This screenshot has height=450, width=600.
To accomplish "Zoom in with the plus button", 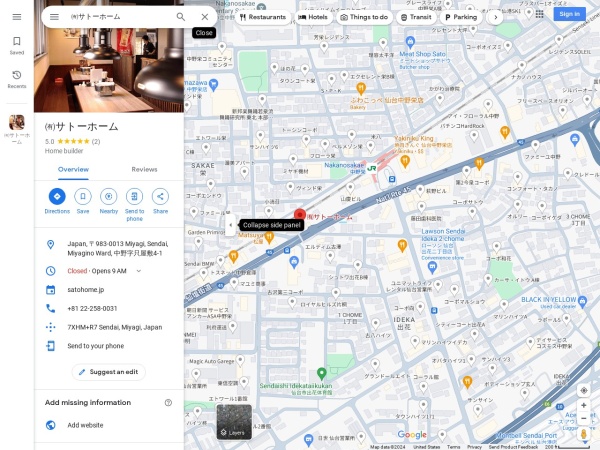I will coord(584,405).
